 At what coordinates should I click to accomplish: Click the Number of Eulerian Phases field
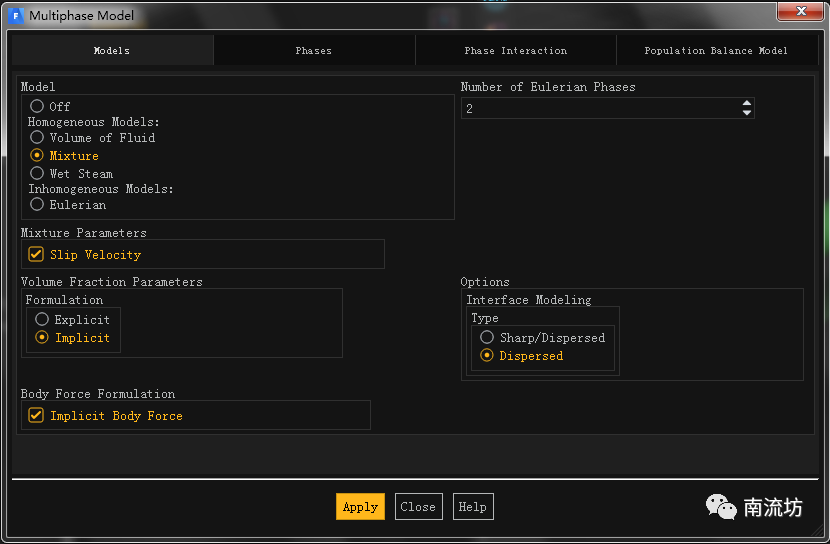coord(600,108)
